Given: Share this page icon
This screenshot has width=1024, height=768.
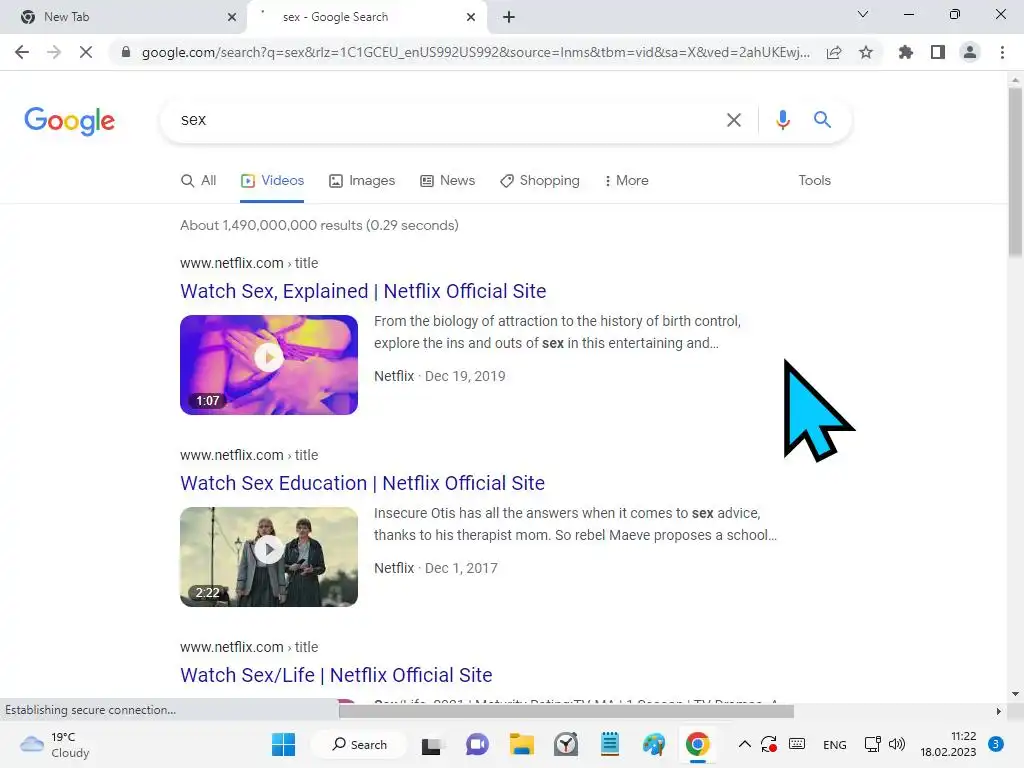Looking at the screenshot, I should [834, 52].
